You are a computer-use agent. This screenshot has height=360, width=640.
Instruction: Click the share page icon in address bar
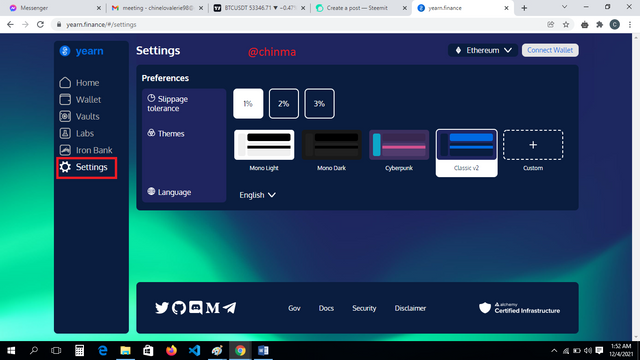click(551, 24)
